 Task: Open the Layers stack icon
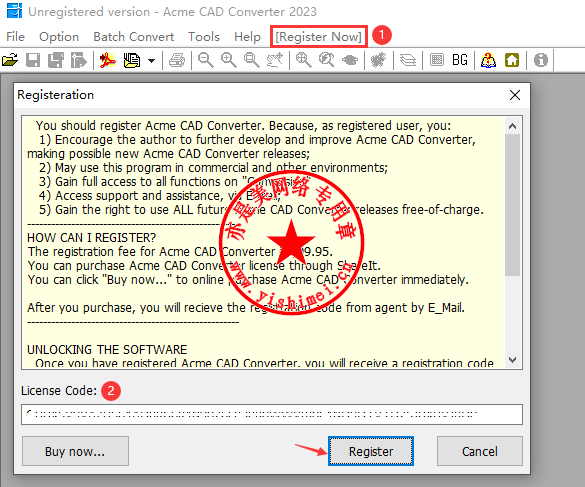pyautogui.click(x=408, y=60)
